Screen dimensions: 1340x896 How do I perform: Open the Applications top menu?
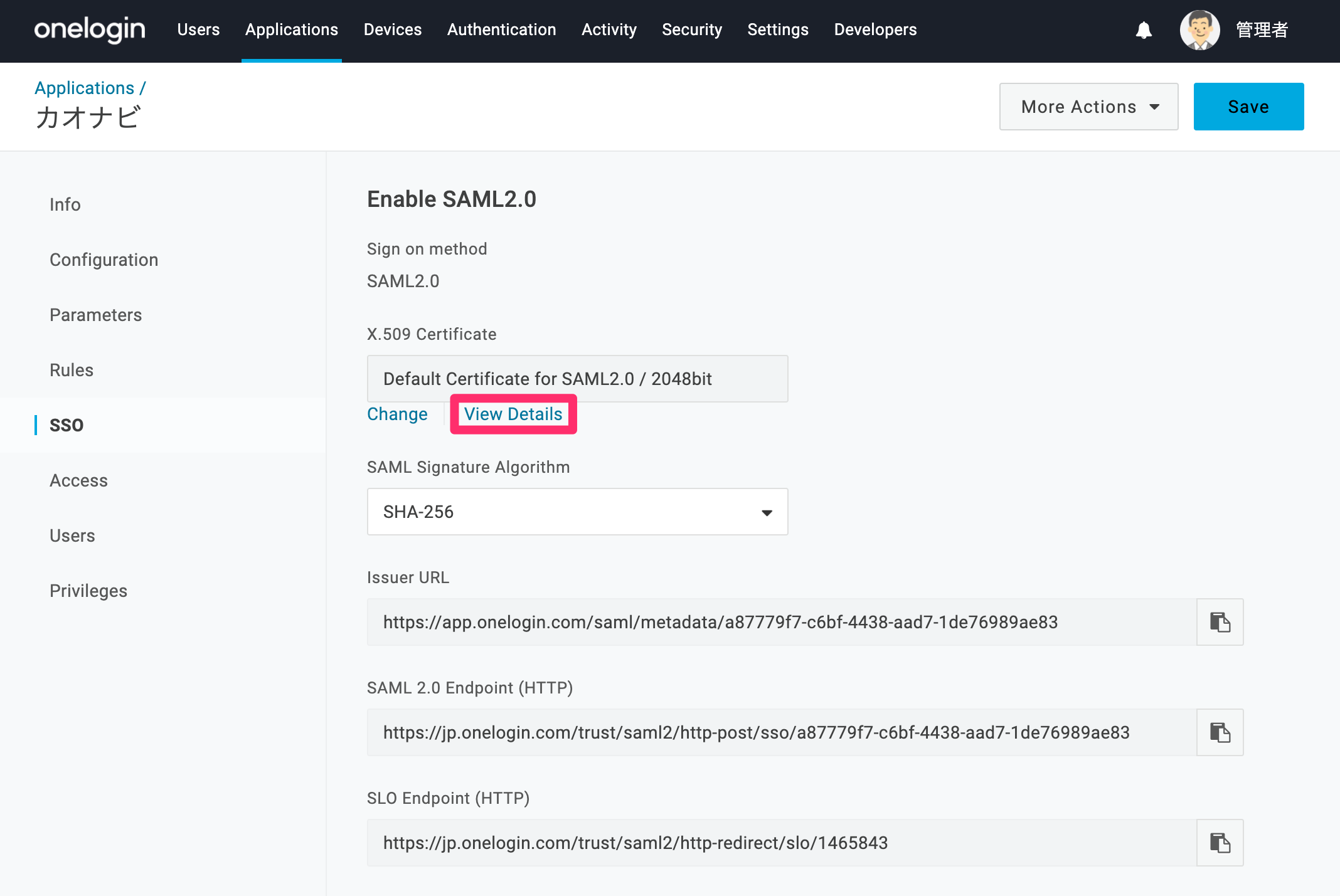292,29
